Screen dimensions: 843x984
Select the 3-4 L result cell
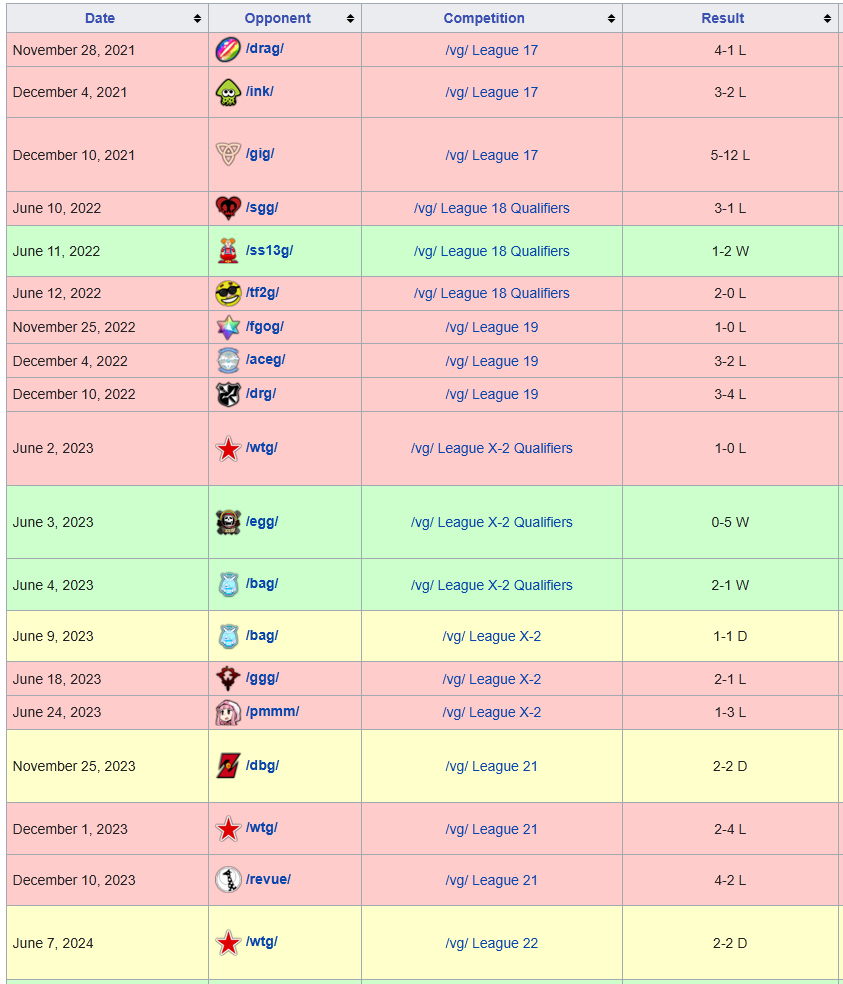[730, 394]
